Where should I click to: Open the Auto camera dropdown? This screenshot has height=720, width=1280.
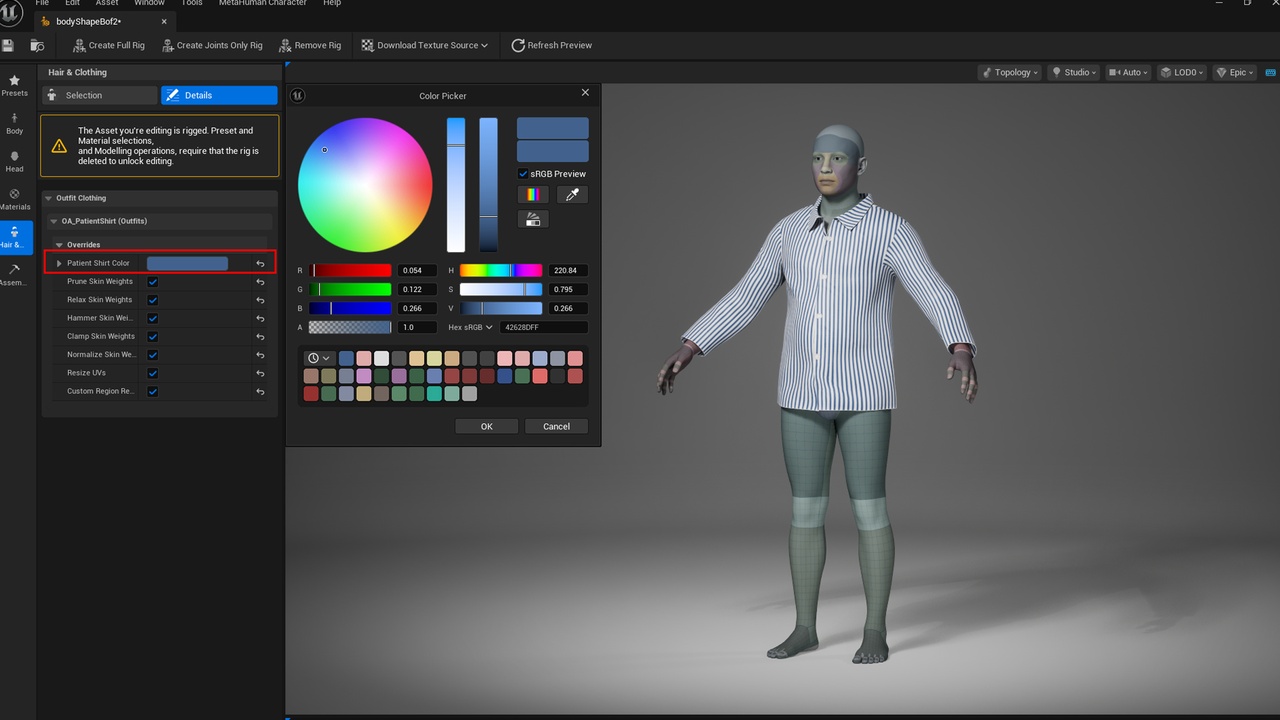coord(1129,72)
